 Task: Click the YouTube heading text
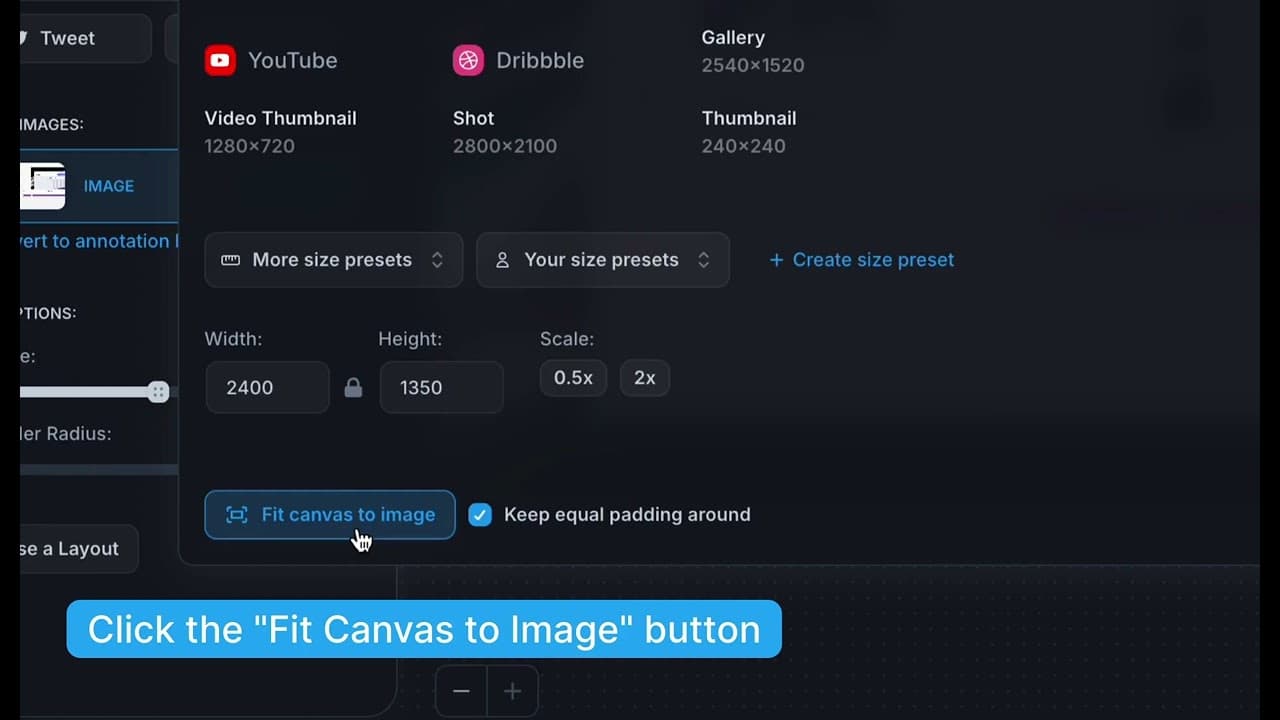point(292,60)
